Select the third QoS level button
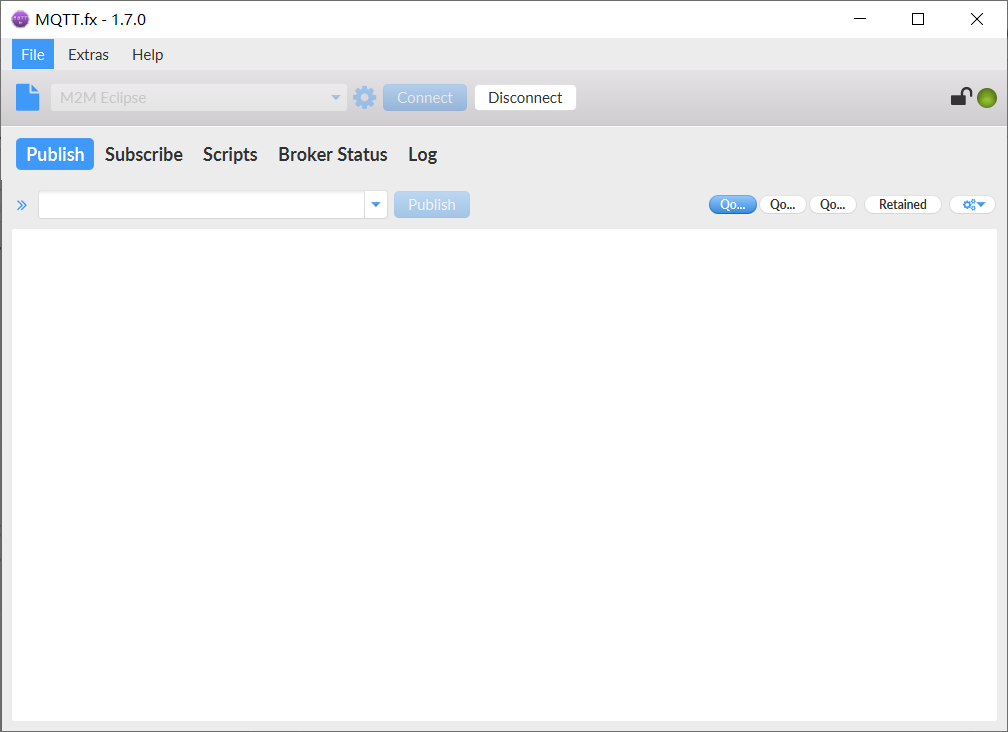 [832, 204]
